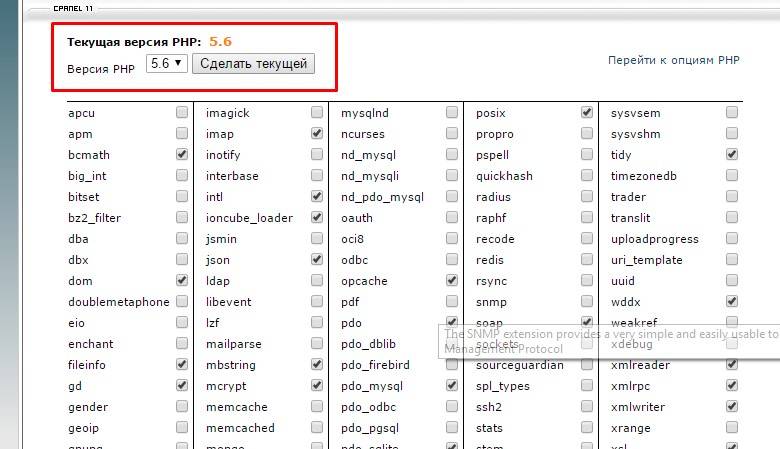Enable the sysvsem extension
The width and height of the screenshot is (780, 449).
point(732,112)
